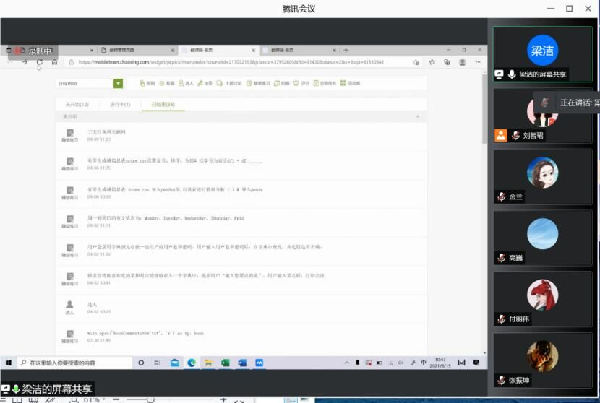Click the muted microphone icon beside 刘智敏

pos(515,135)
